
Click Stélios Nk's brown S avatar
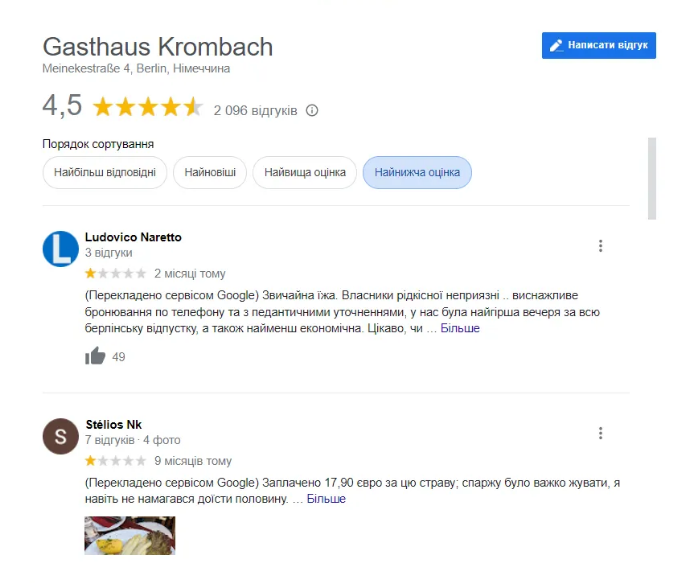tap(61, 436)
